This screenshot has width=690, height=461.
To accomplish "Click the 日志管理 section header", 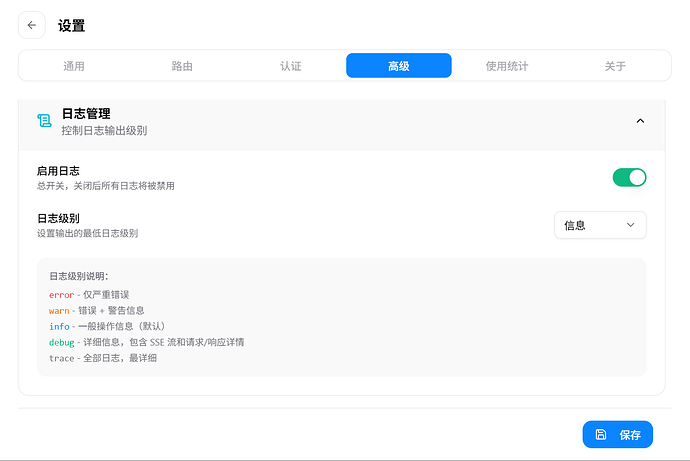I will click(341, 121).
